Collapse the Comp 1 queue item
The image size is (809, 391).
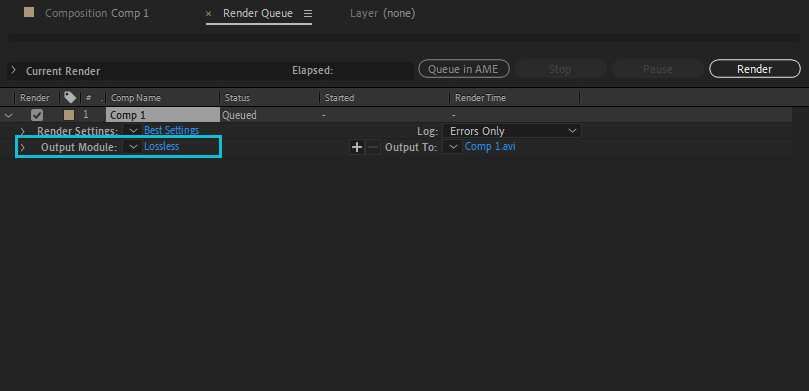[8, 116]
